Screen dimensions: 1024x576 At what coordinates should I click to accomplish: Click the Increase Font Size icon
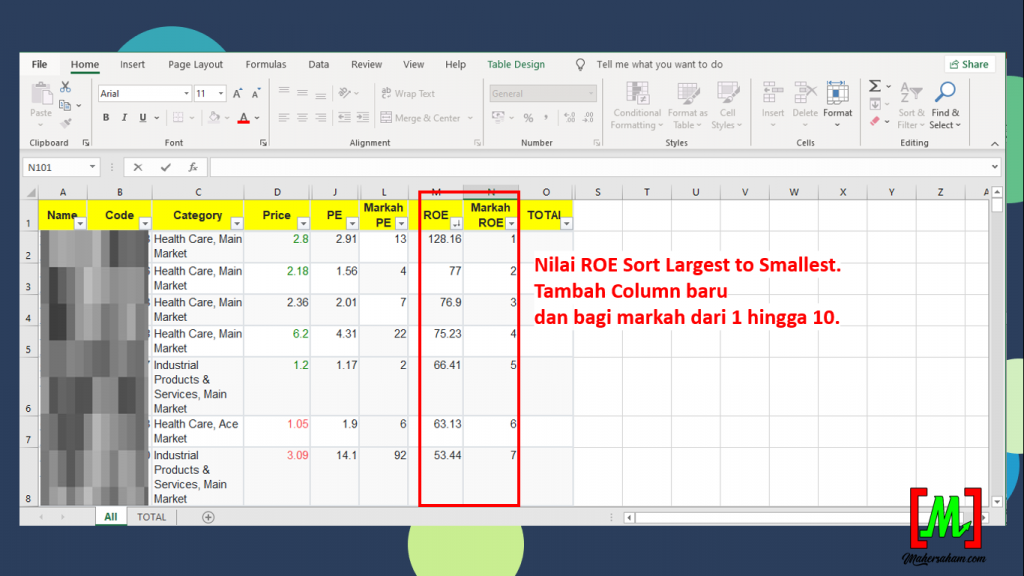[238, 93]
